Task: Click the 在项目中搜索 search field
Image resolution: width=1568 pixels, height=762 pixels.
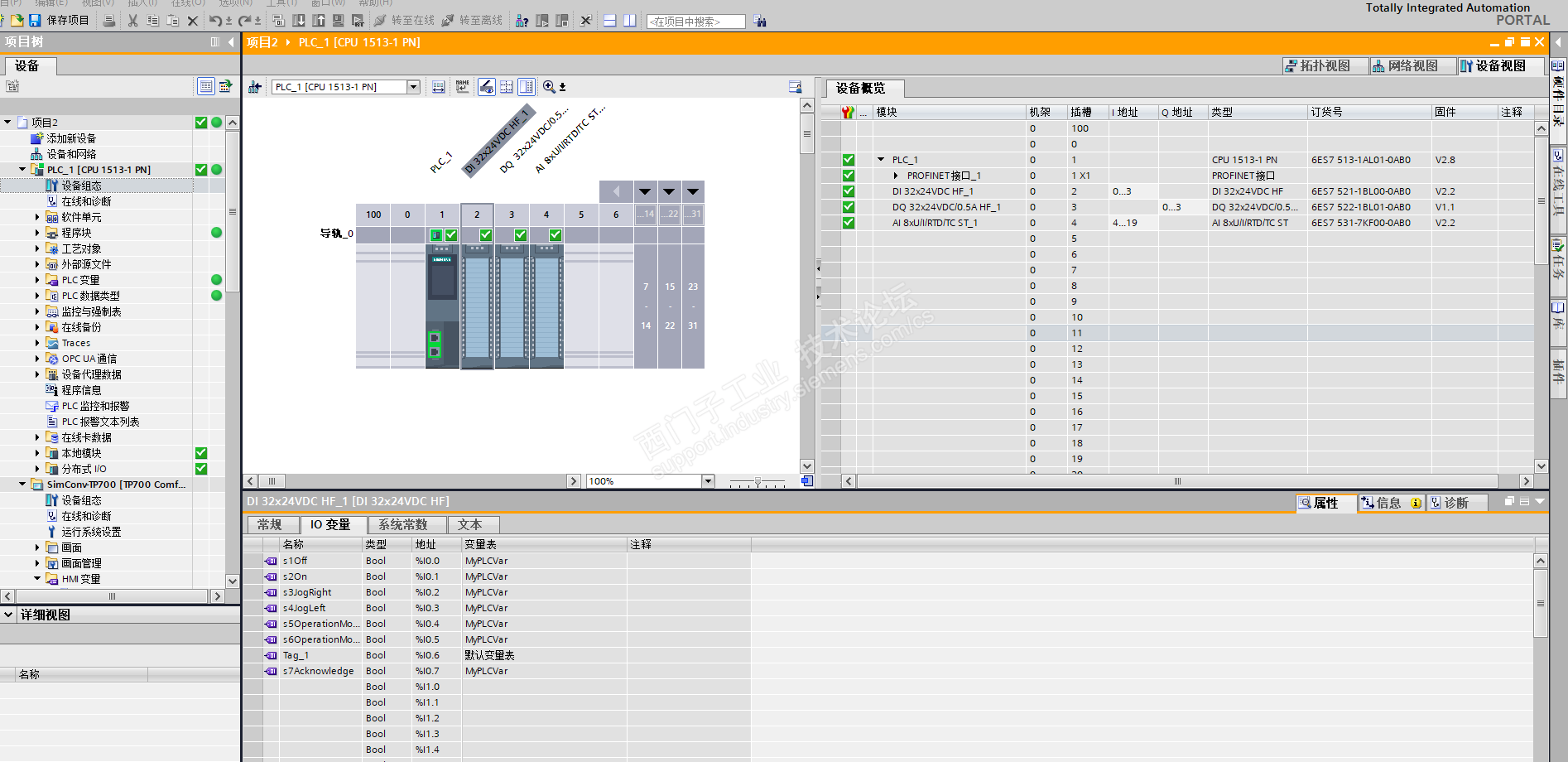Action: pos(695,22)
